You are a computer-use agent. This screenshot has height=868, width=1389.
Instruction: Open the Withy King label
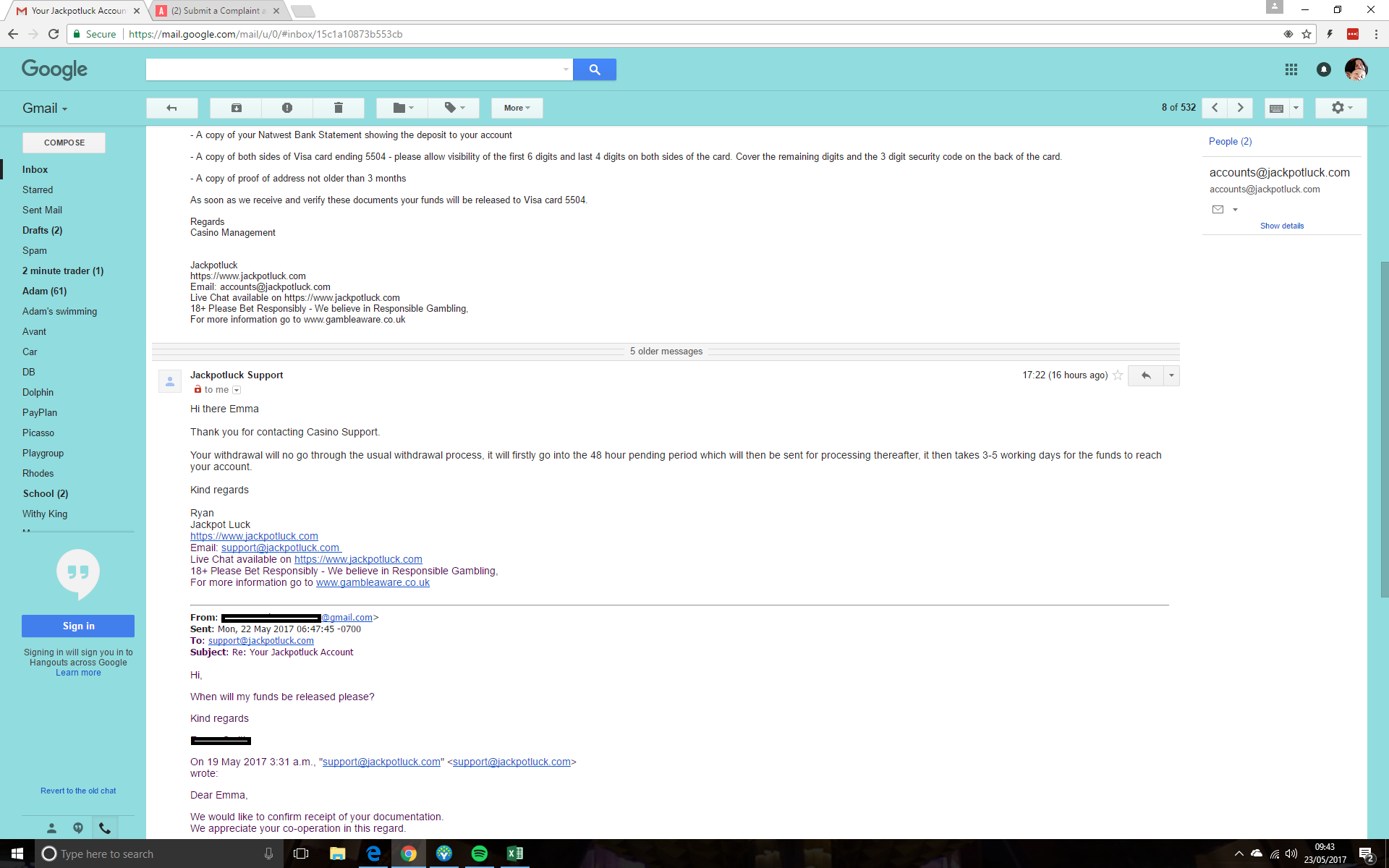[x=45, y=514]
